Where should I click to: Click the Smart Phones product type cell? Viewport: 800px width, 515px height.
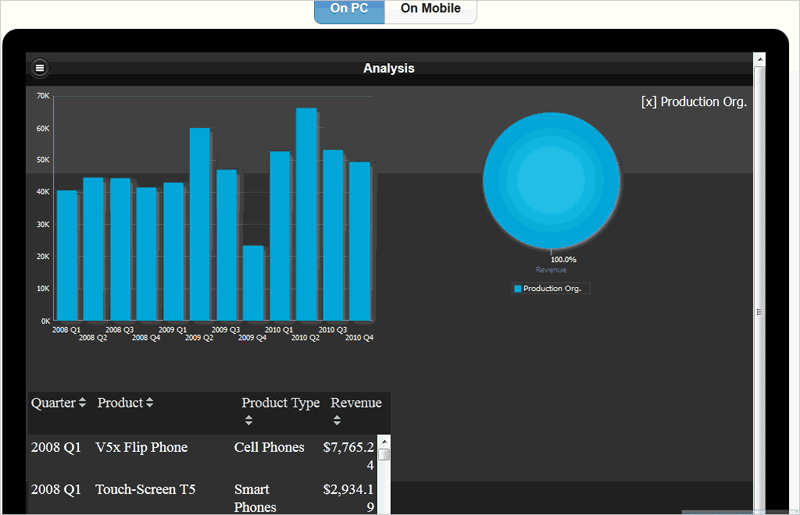tap(255, 498)
